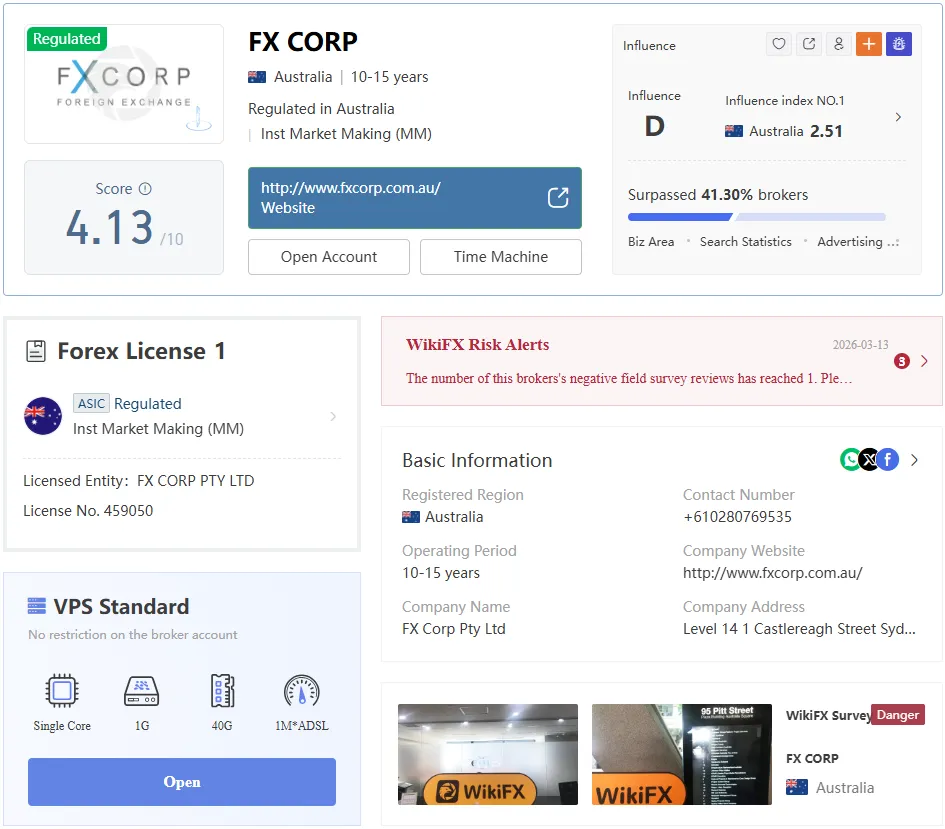Image resolution: width=945 pixels, height=829 pixels.
Task: Expand the Influence index chevron
Action: [x=898, y=117]
